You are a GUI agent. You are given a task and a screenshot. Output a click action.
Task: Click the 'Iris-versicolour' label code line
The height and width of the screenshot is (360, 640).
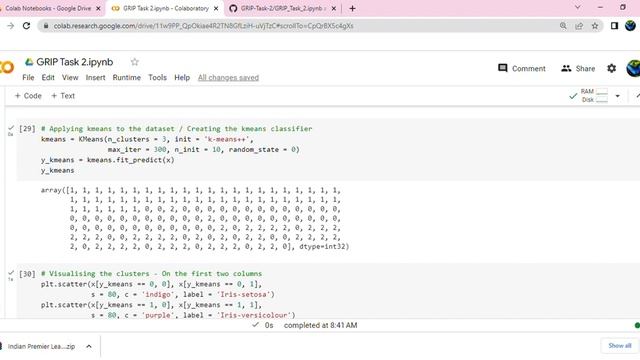pyautogui.click(x=193, y=315)
